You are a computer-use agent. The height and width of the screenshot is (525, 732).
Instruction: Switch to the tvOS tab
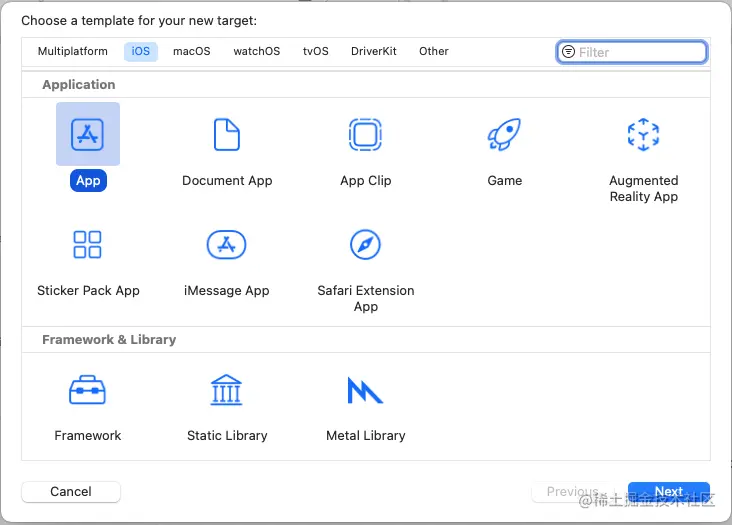click(316, 51)
